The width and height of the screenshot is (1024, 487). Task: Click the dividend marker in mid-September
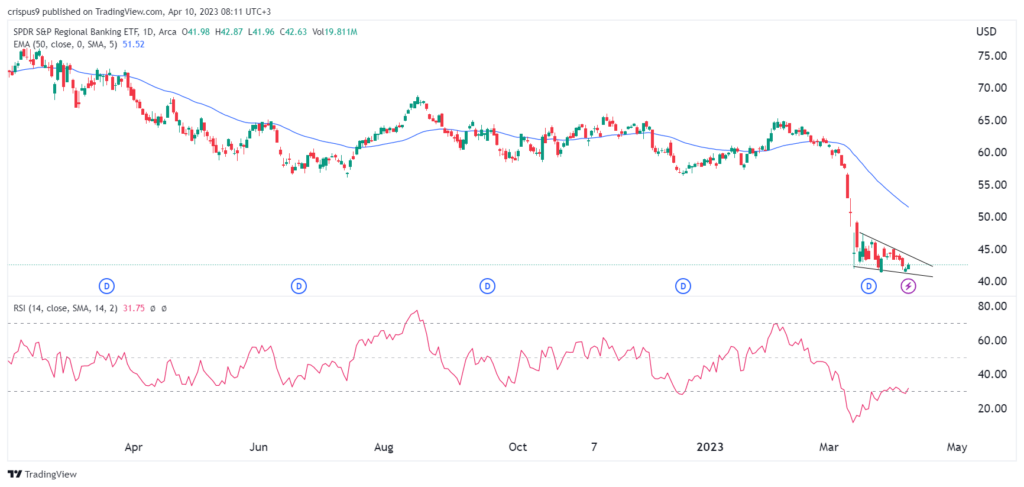486,285
